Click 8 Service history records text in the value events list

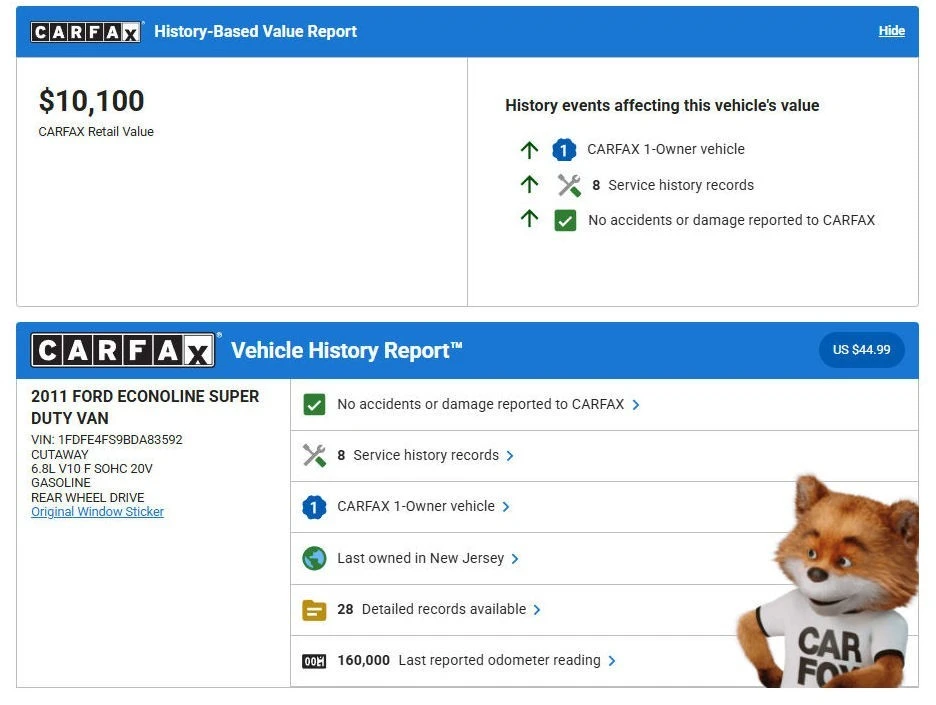[673, 185]
